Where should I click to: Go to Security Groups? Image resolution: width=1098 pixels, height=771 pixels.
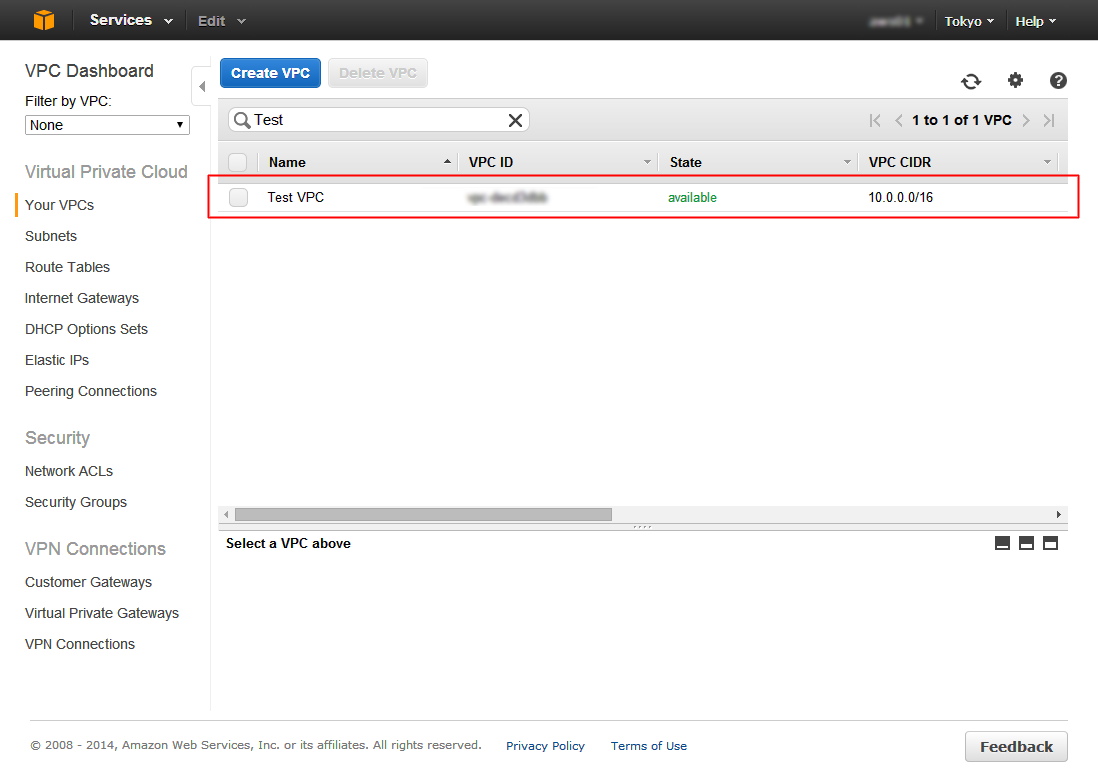click(x=76, y=502)
